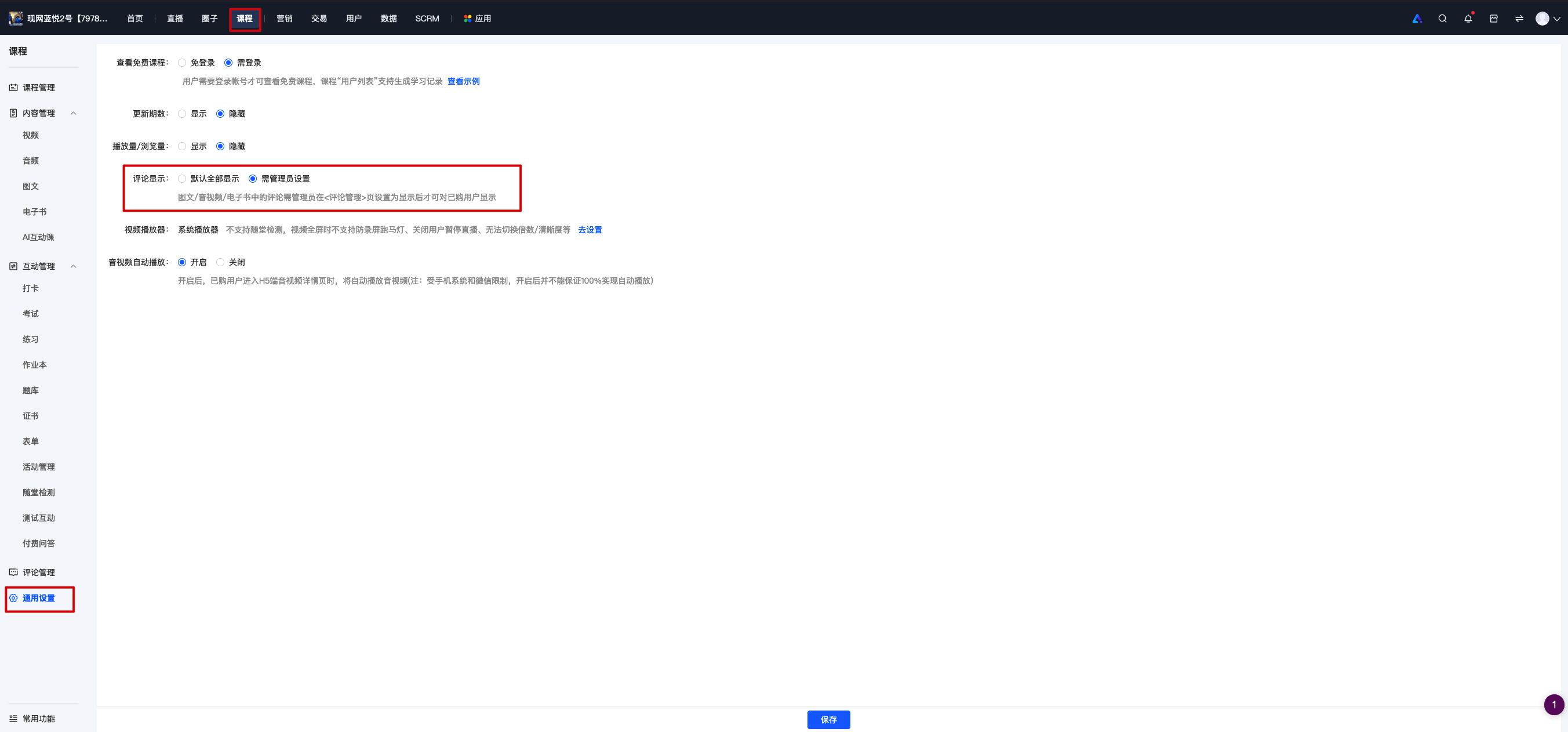Select the 免登录 radio option
Image resolution: width=1568 pixels, height=732 pixels.
pyautogui.click(x=182, y=63)
